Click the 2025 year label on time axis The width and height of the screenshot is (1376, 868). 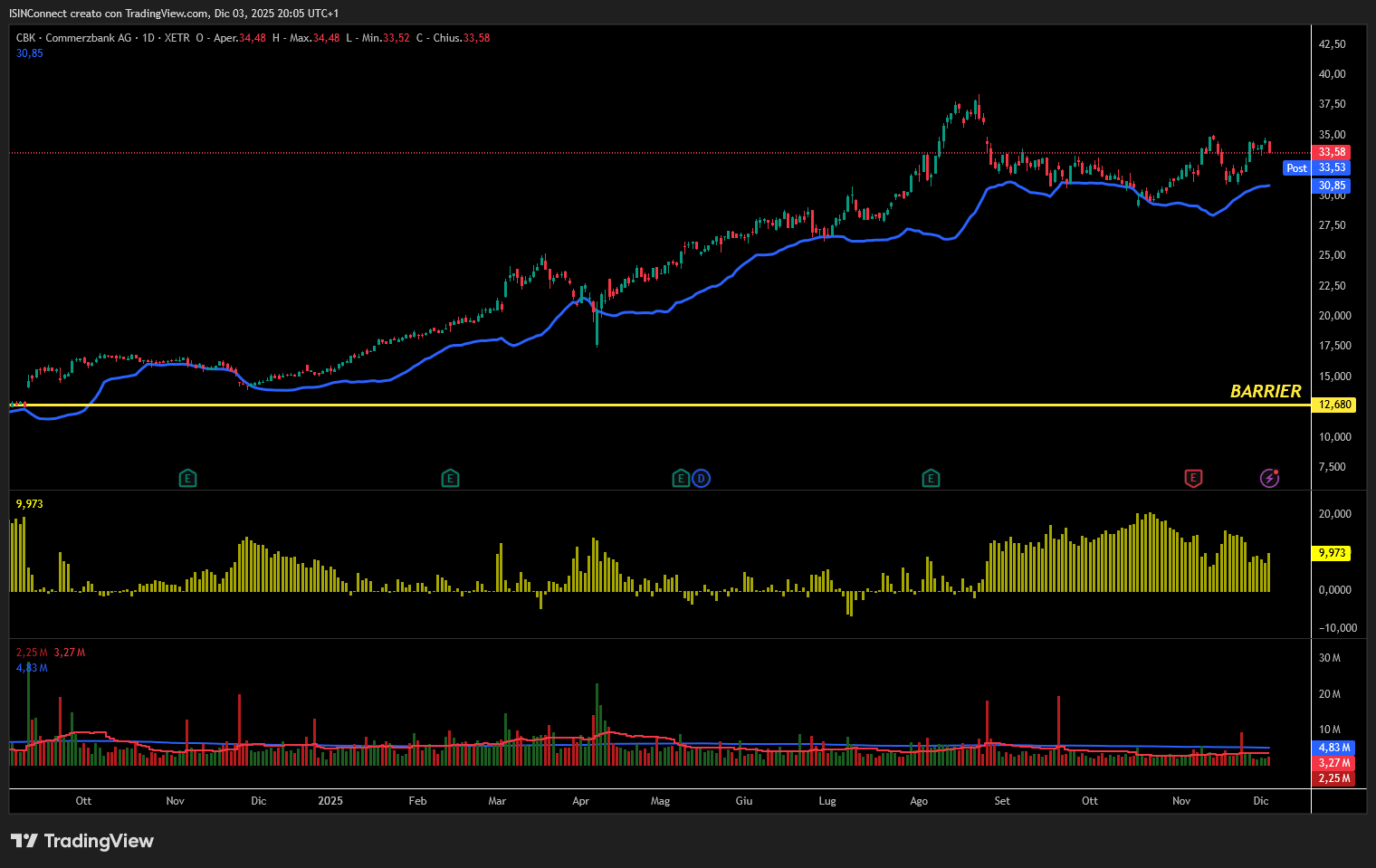click(330, 801)
